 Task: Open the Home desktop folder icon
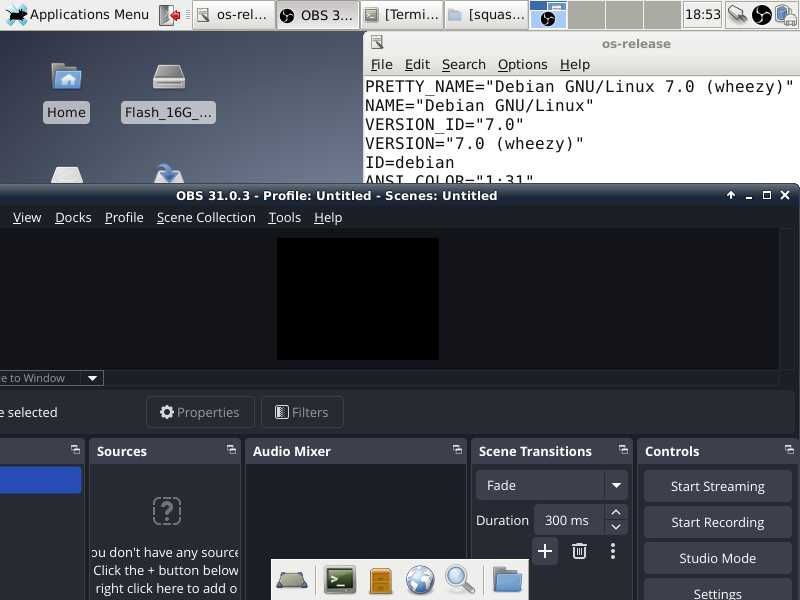click(66, 93)
